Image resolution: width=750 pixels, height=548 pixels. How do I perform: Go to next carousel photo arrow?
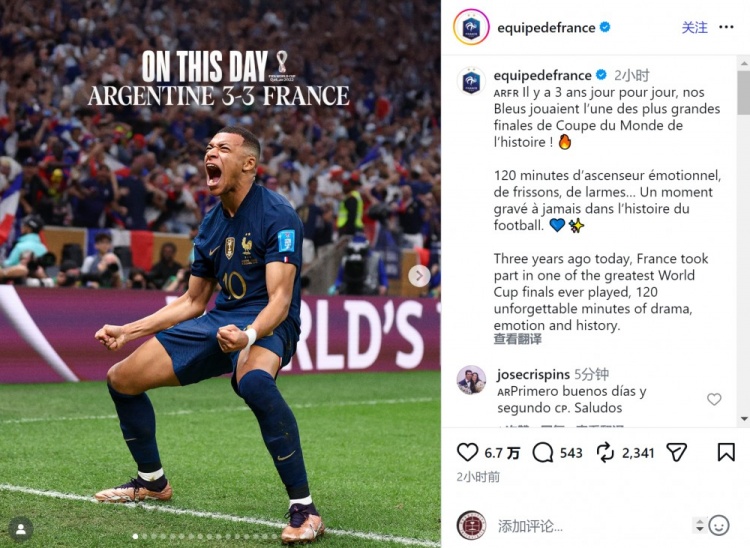419,275
